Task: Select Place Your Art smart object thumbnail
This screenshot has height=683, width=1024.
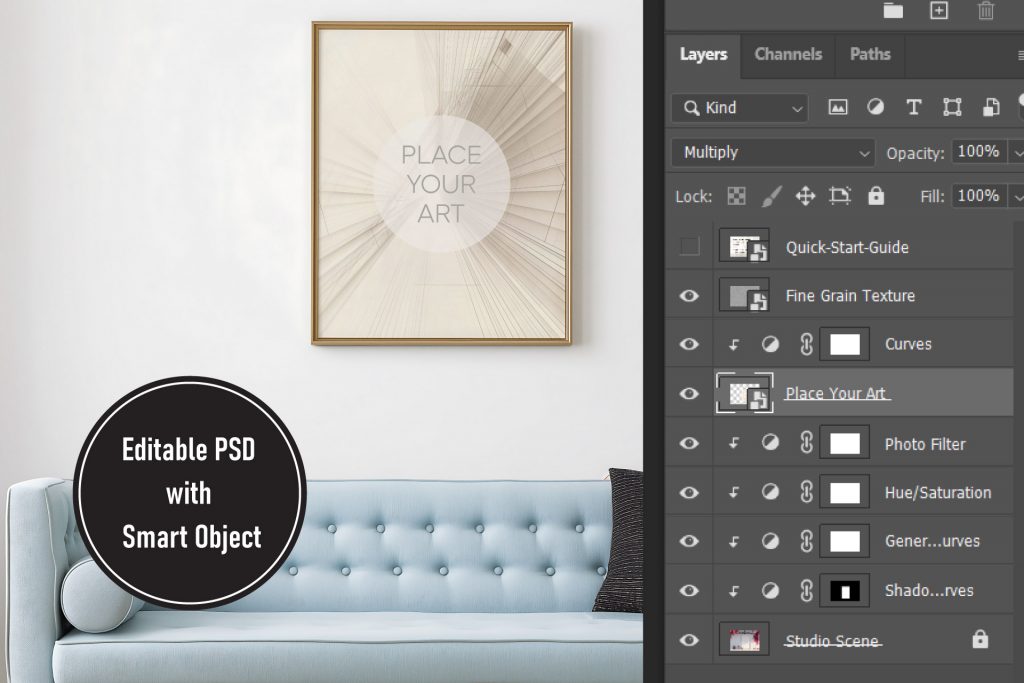Action: (x=744, y=393)
